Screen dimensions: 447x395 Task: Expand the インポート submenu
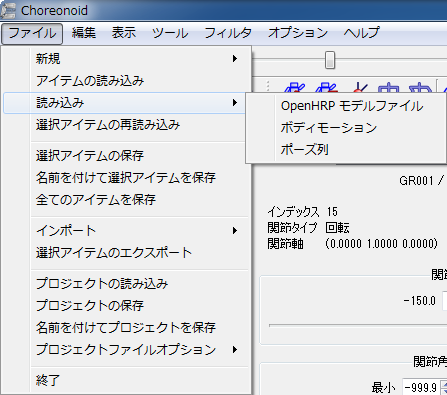127,231
